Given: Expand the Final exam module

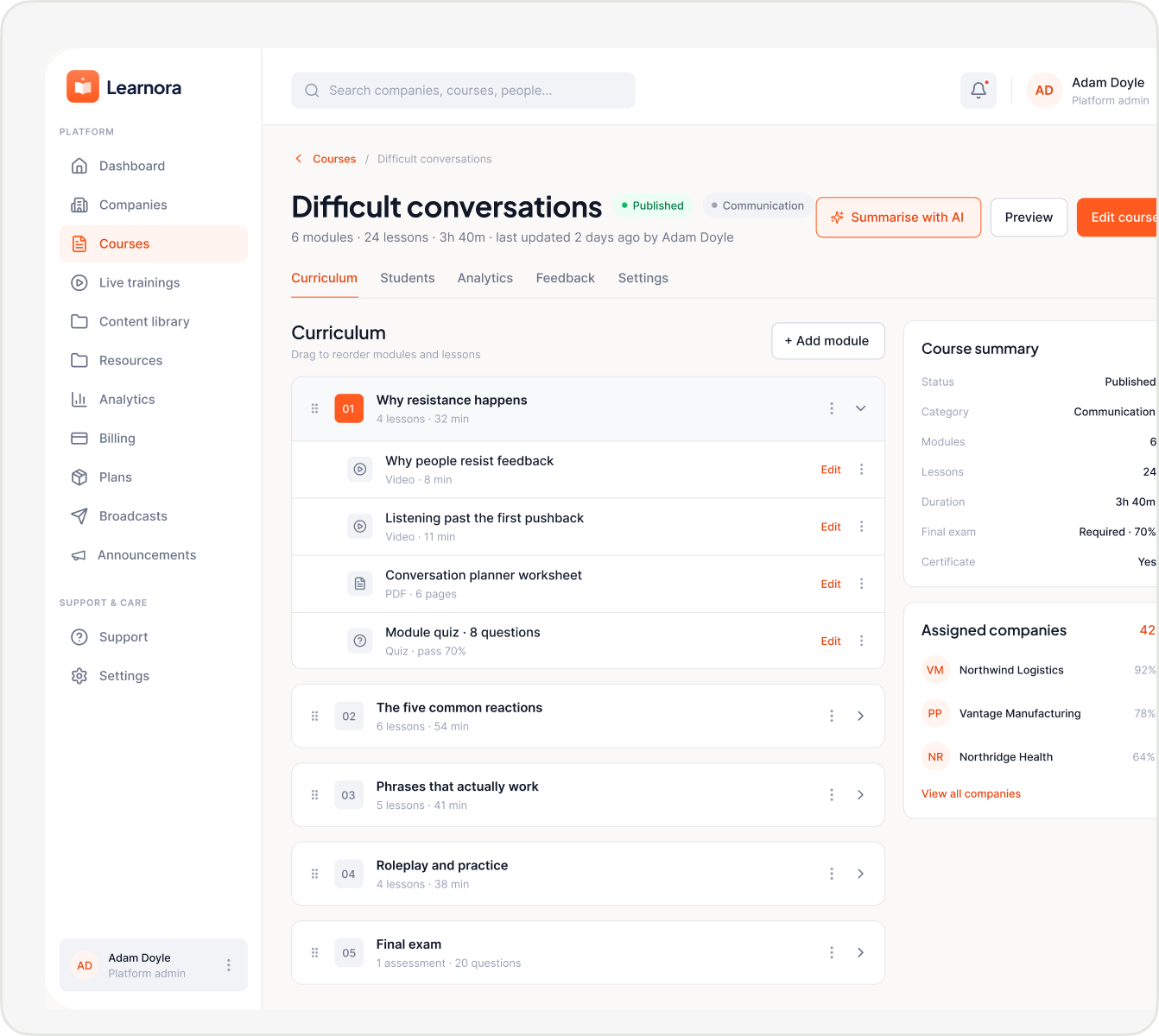Looking at the screenshot, I should [860, 952].
